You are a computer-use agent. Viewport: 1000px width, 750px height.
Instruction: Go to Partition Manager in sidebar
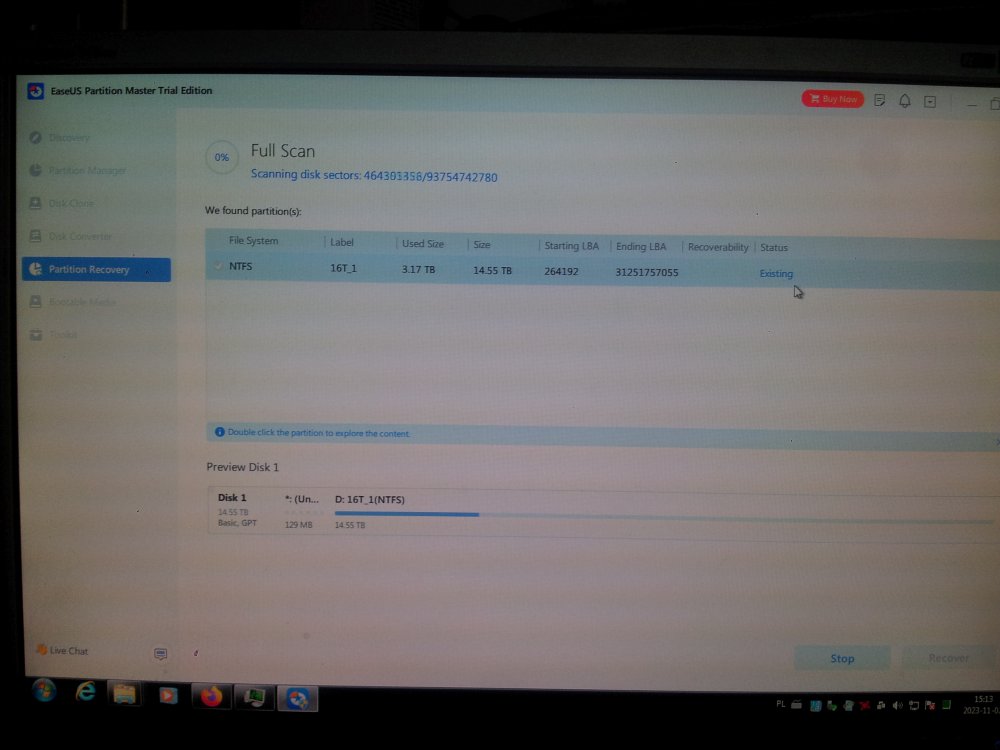click(x=87, y=171)
